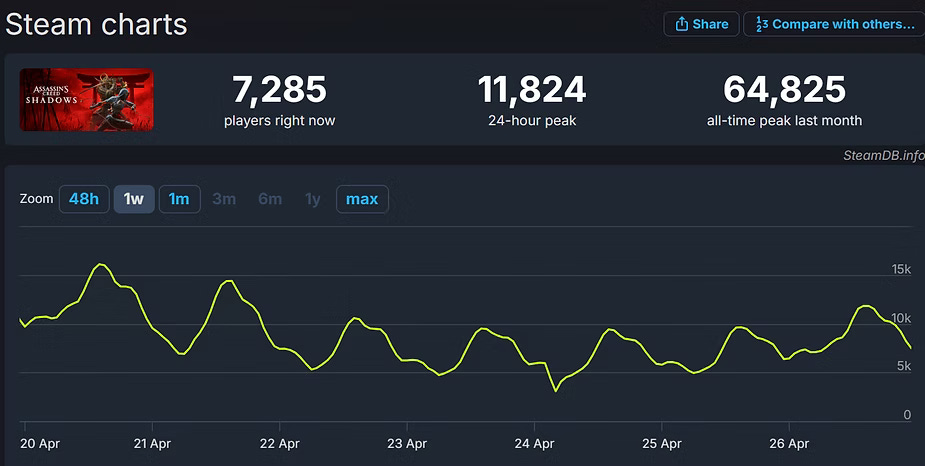
Task: Click the 10k y-axis label
Action: click(x=901, y=319)
